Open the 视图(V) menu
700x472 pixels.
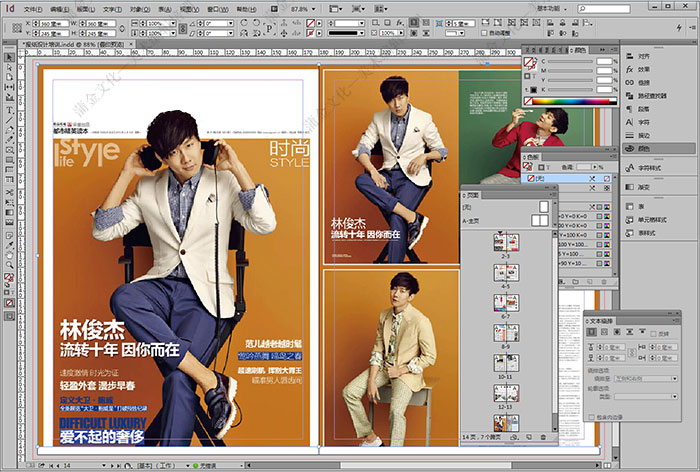click(189, 9)
